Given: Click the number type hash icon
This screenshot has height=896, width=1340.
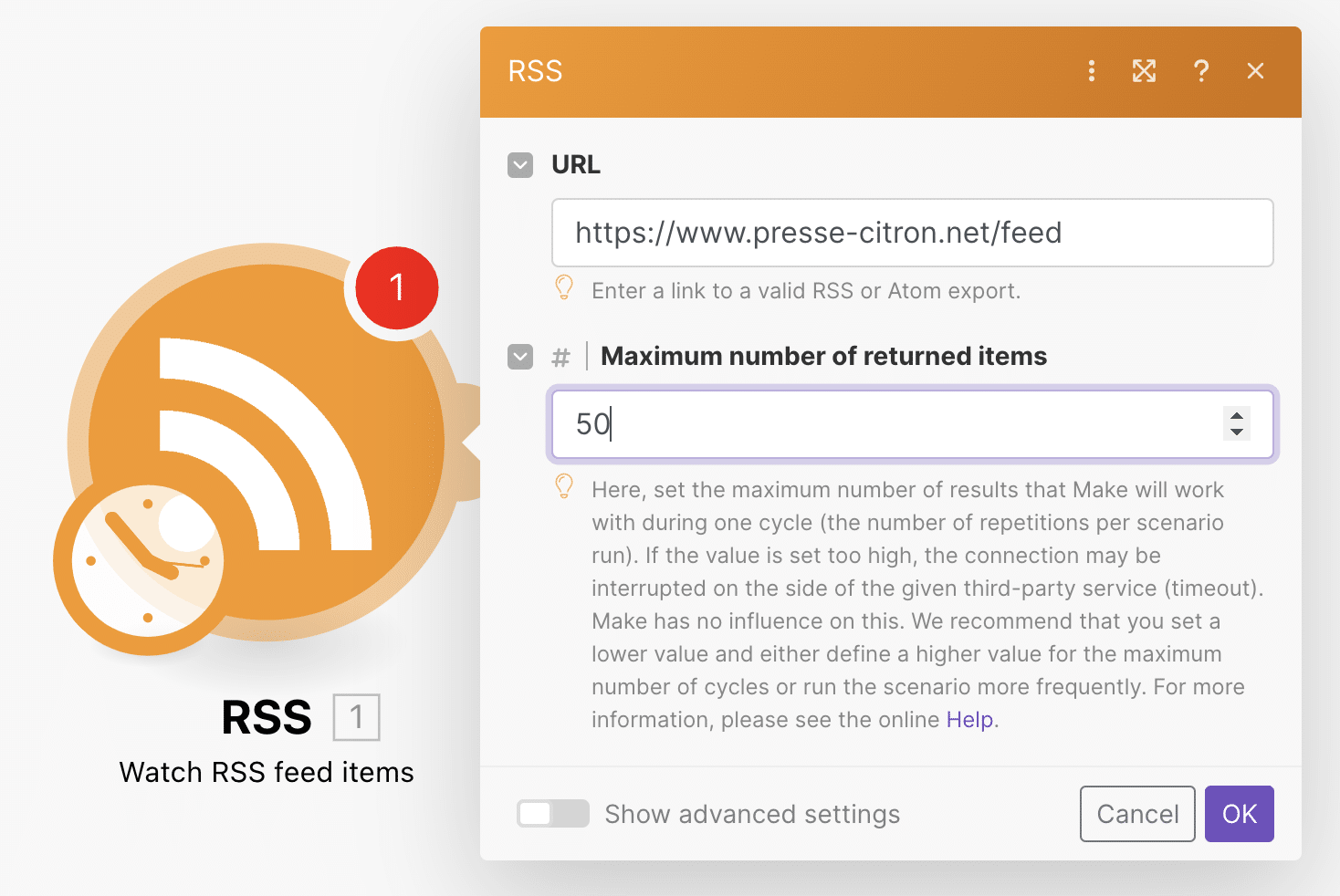Looking at the screenshot, I should coord(560,358).
